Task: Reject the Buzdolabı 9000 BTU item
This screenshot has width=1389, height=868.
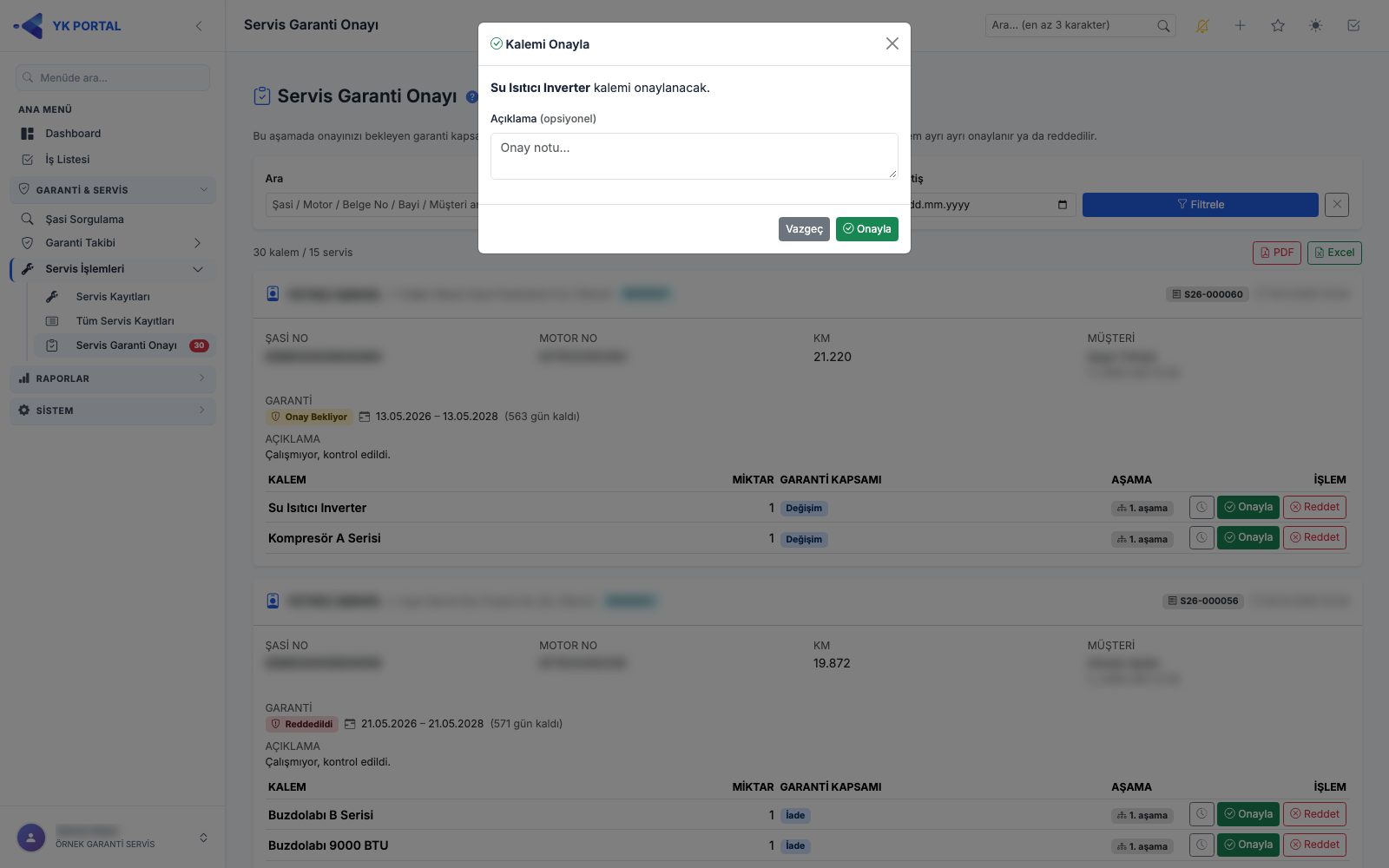Action: point(1314,845)
